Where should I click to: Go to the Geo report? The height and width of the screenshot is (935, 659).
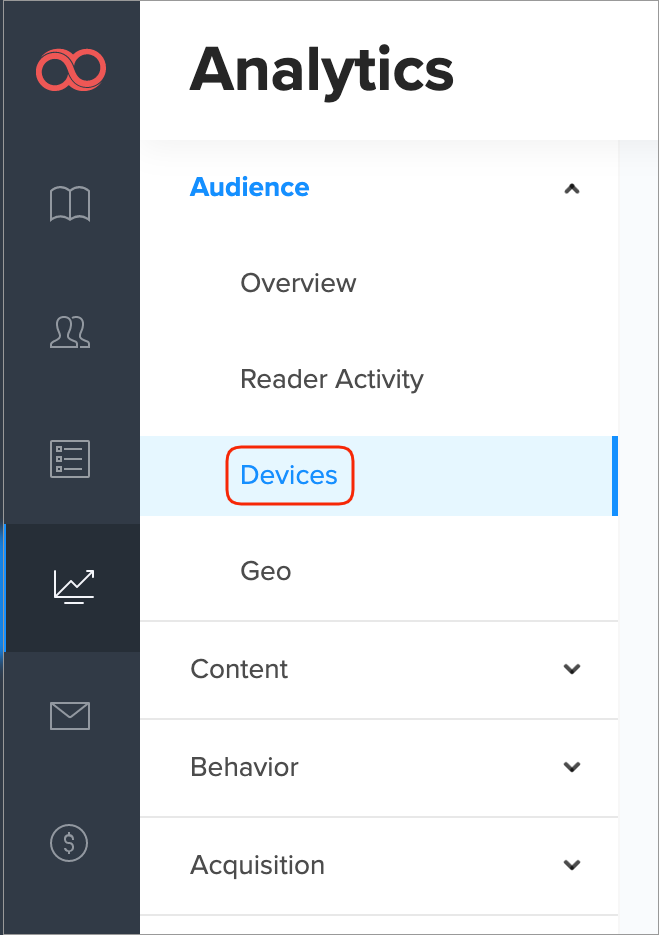pyautogui.click(x=266, y=571)
